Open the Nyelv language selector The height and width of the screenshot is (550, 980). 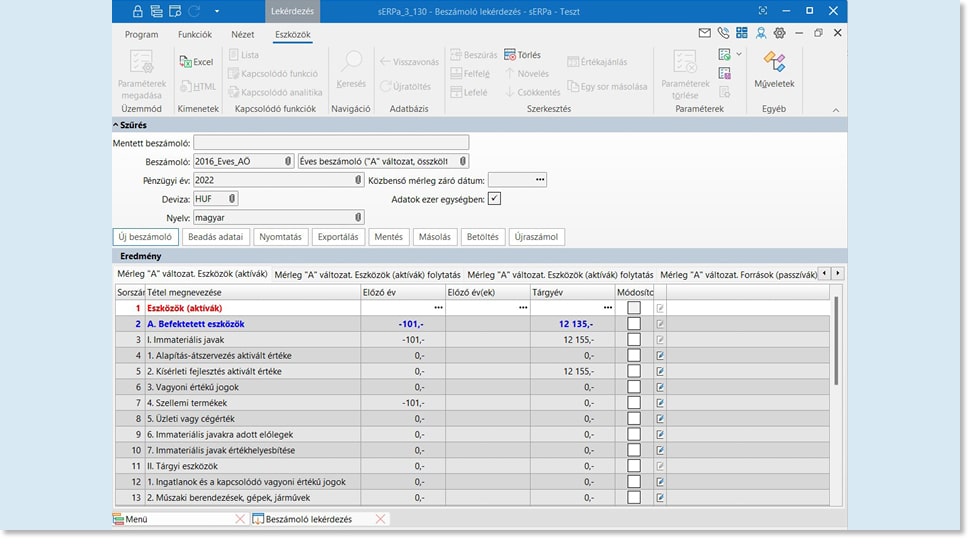pos(357,217)
